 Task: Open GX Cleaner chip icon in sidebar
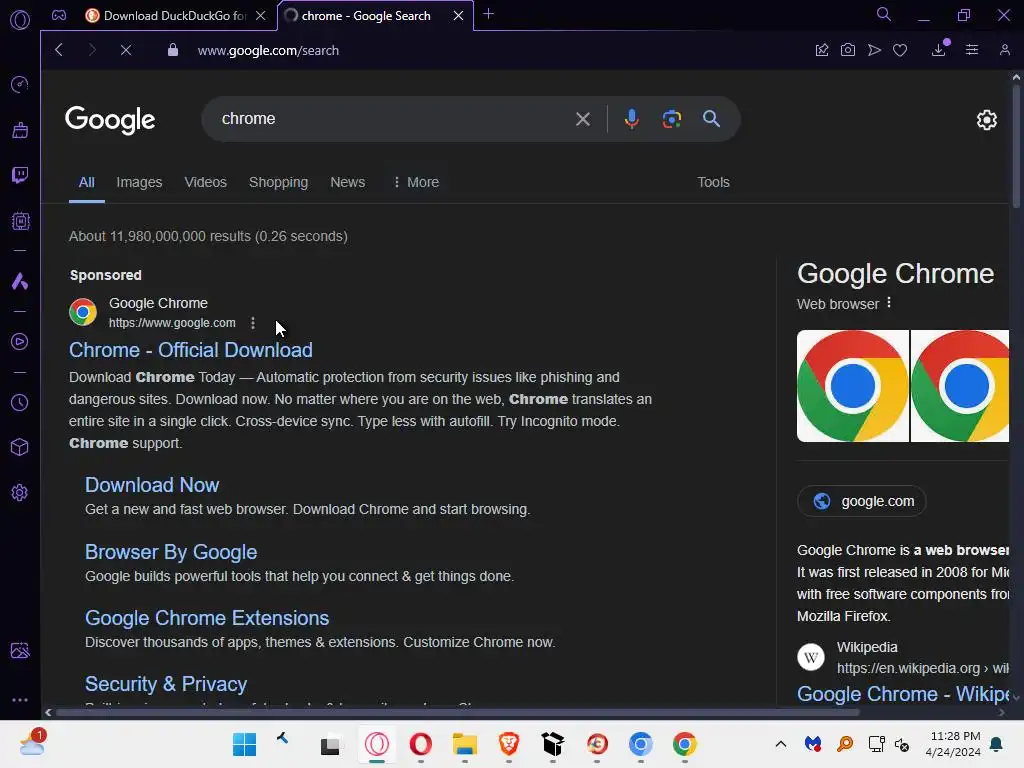pos(20,221)
